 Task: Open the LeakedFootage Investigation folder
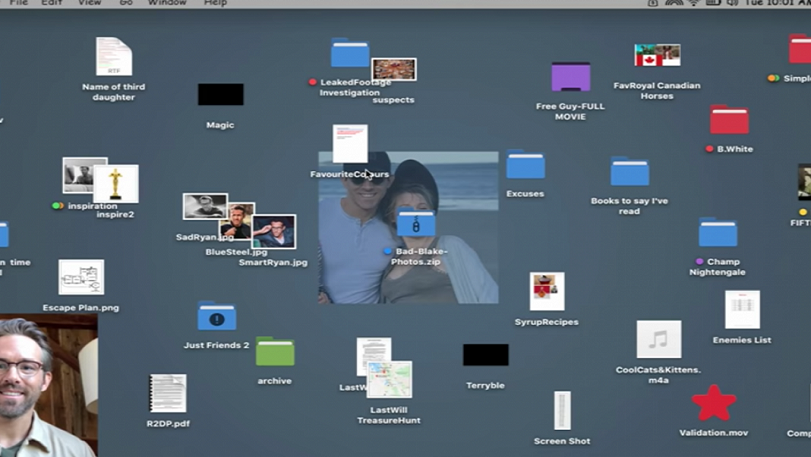350,53
